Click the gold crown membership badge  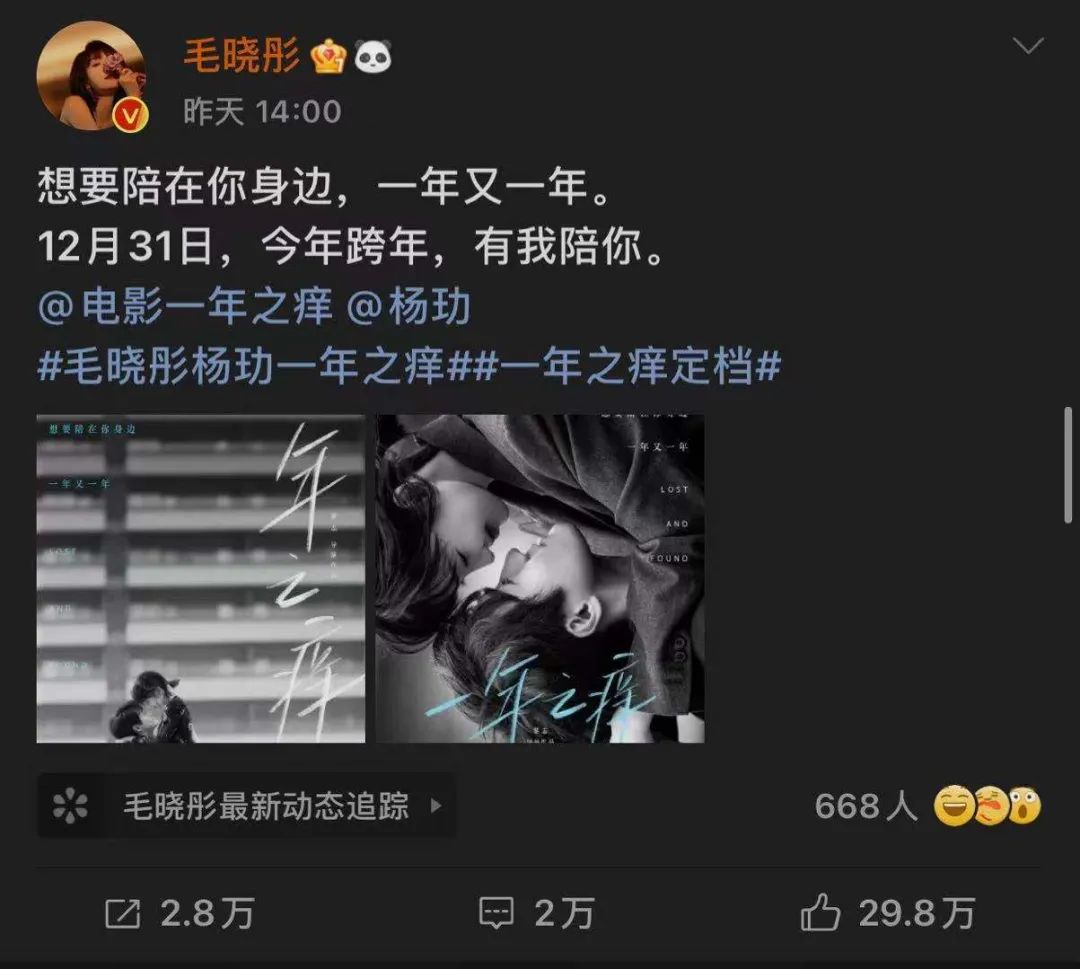click(x=328, y=56)
